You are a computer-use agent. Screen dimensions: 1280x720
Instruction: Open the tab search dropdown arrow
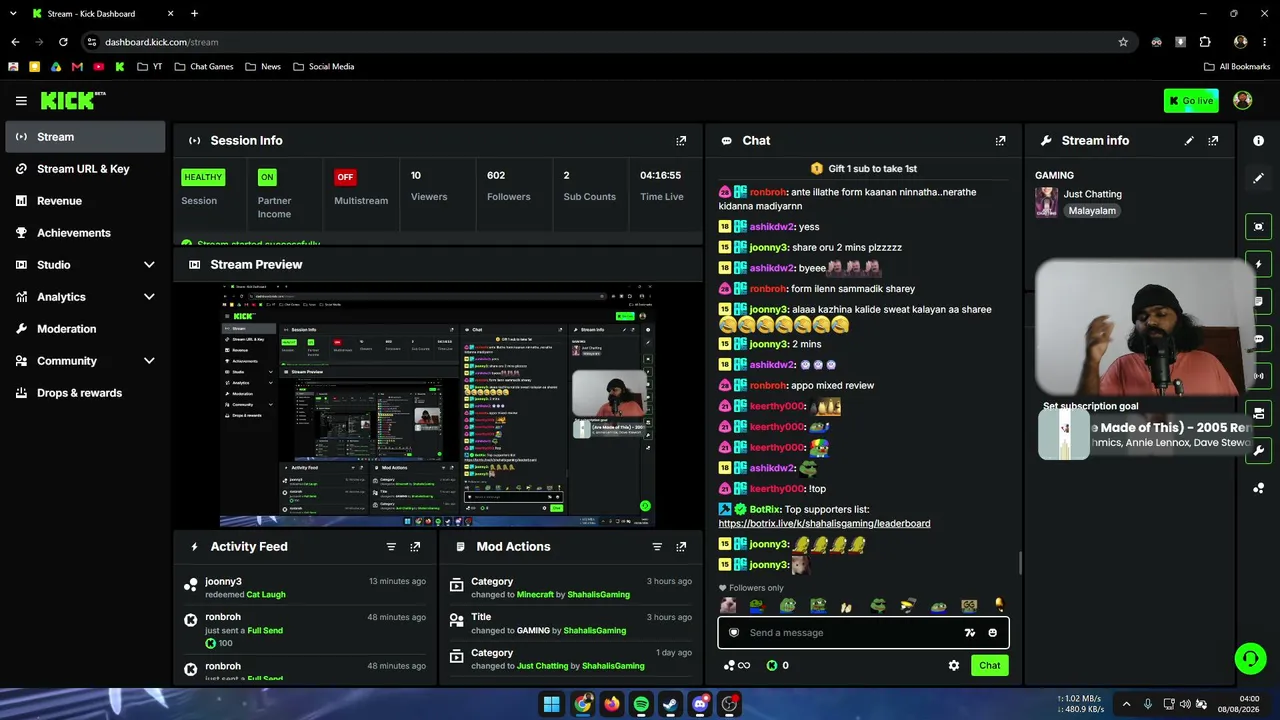pos(15,14)
